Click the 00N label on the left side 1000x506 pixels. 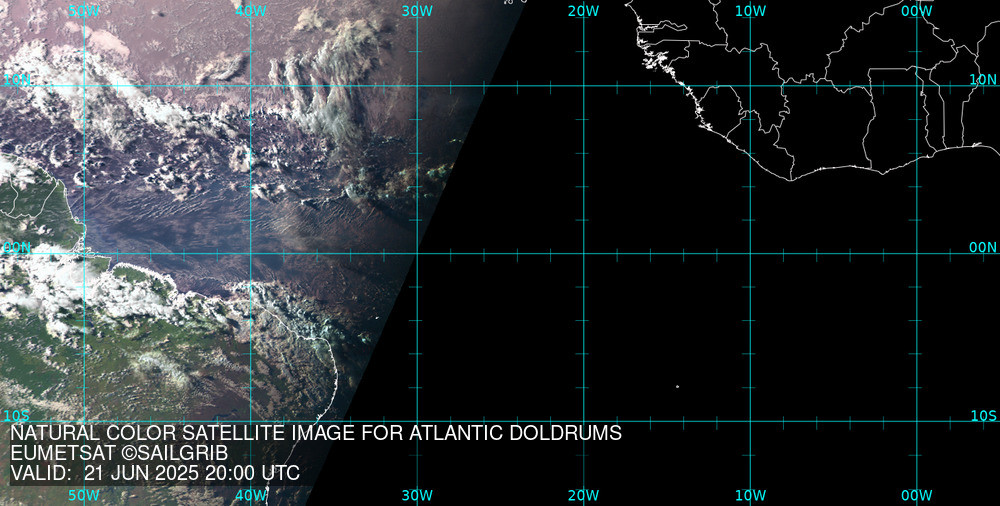[17, 248]
